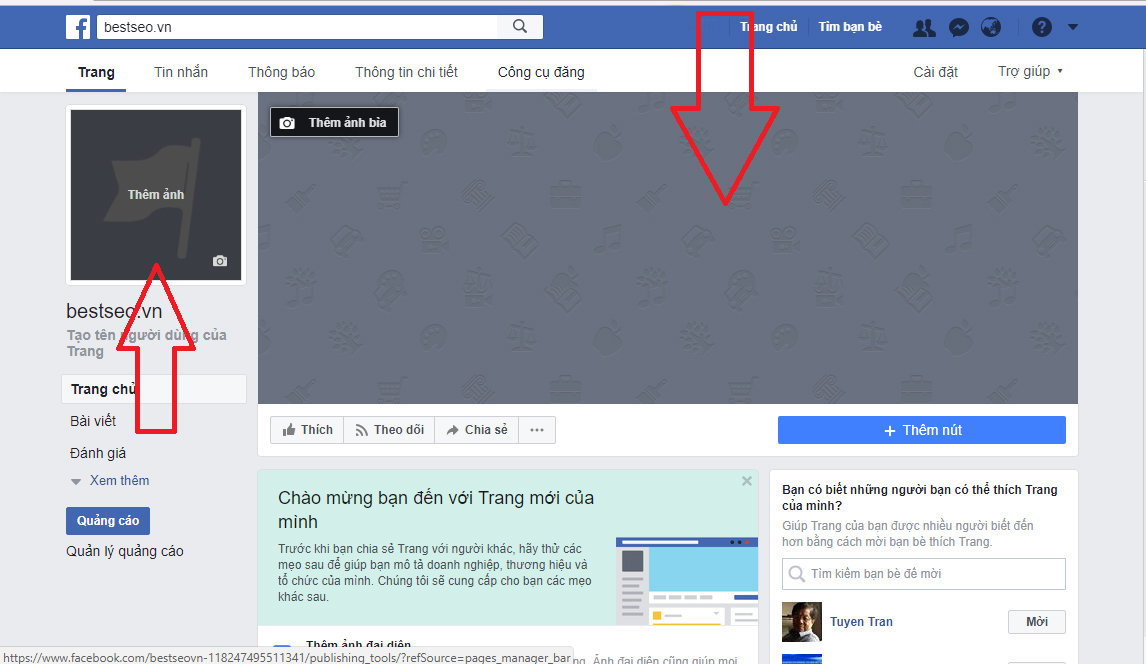Viewport: 1146px width, 664px height.
Task: Click the help question mark icon
Action: 1041,27
